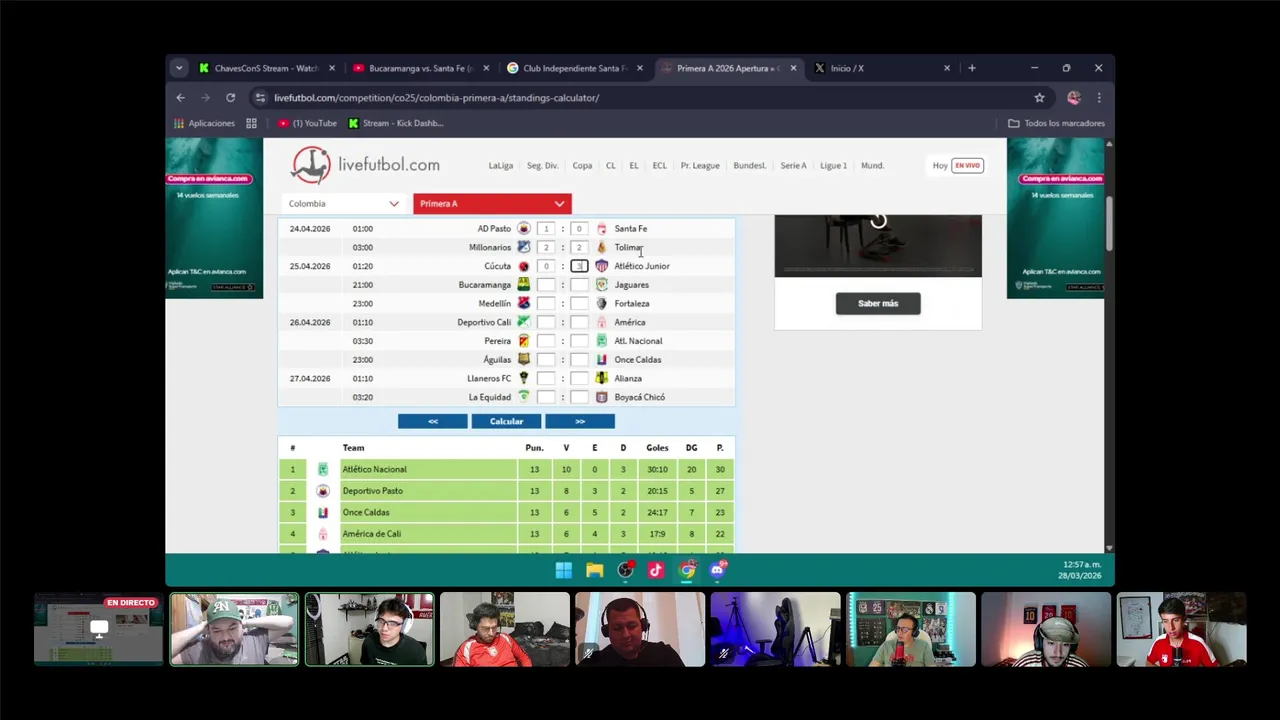The width and height of the screenshot is (1280, 720).
Task: Open Copa in the site navigation
Action: point(582,166)
